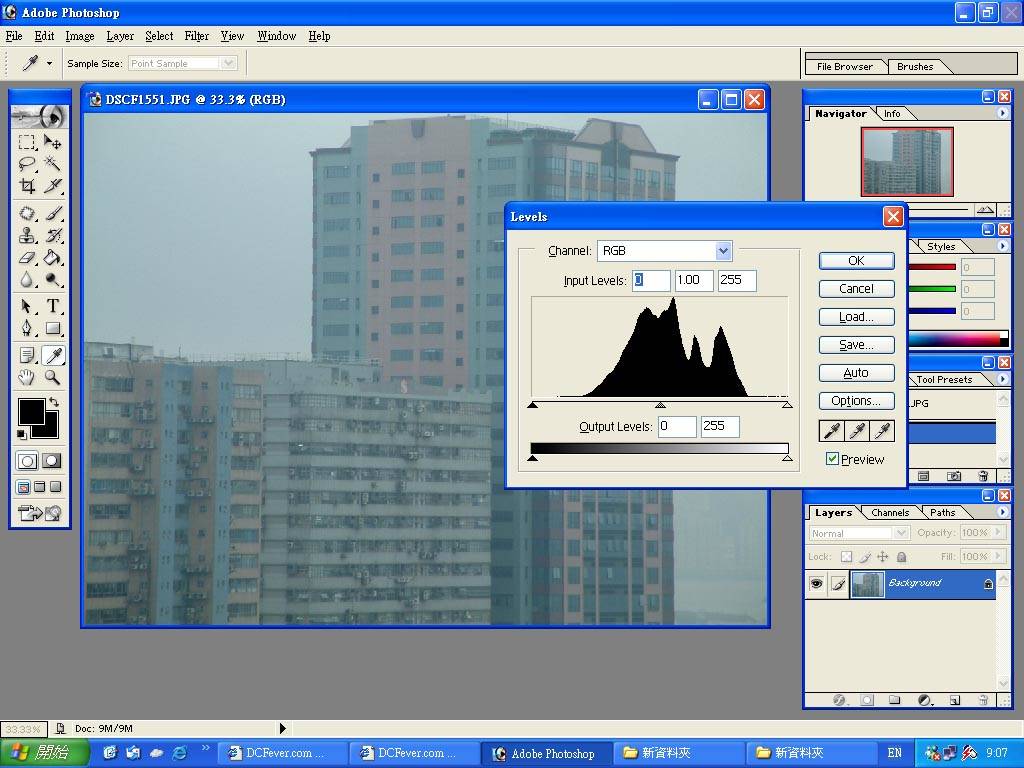This screenshot has width=1024, height=768.
Task: Switch to Quick Mask Mode
Action: (52, 461)
